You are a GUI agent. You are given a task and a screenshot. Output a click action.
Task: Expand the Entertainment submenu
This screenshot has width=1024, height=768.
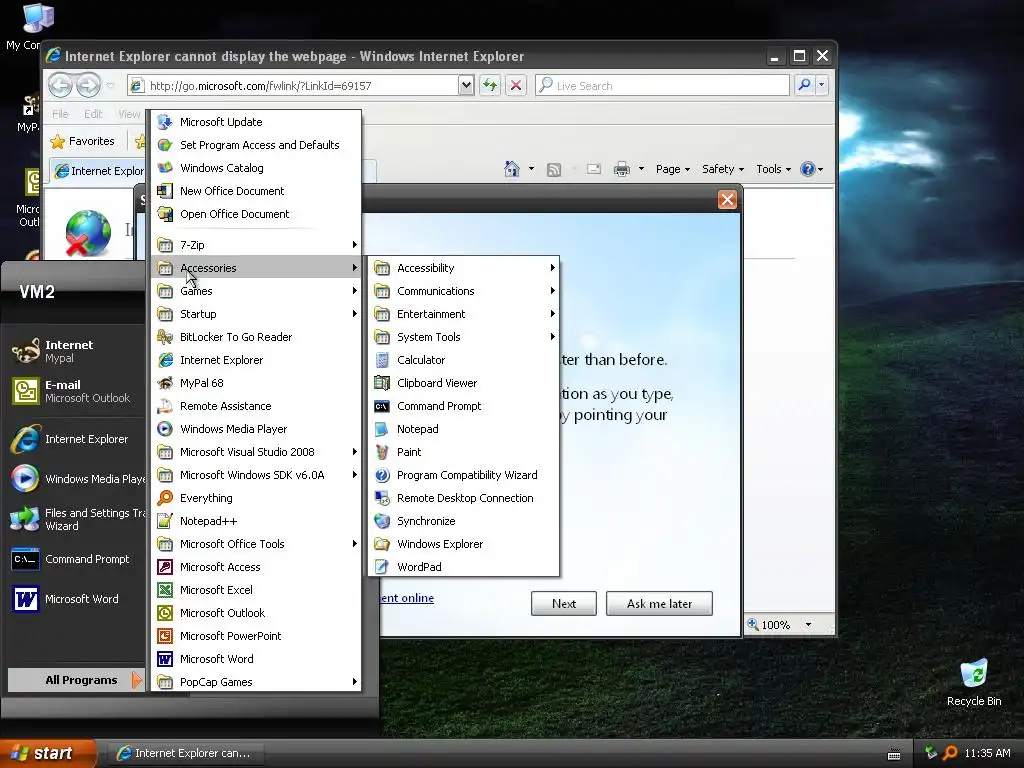[x=464, y=314]
